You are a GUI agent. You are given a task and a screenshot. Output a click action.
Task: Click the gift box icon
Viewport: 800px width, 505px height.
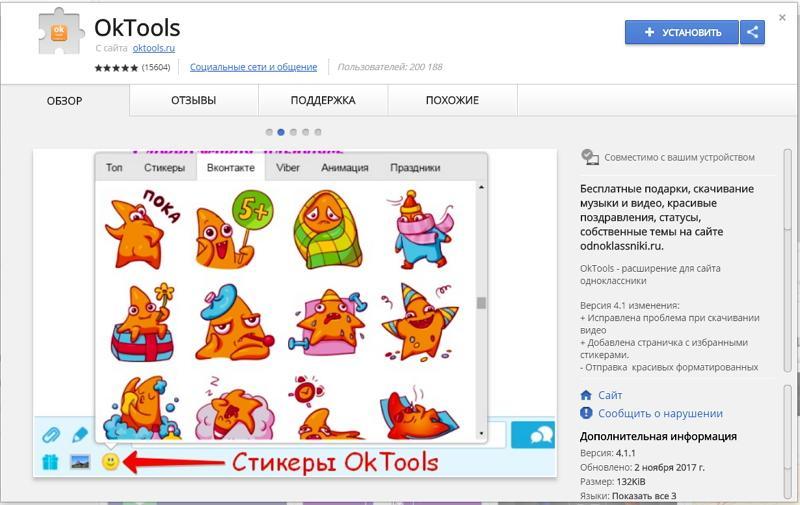tap(50, 462)
